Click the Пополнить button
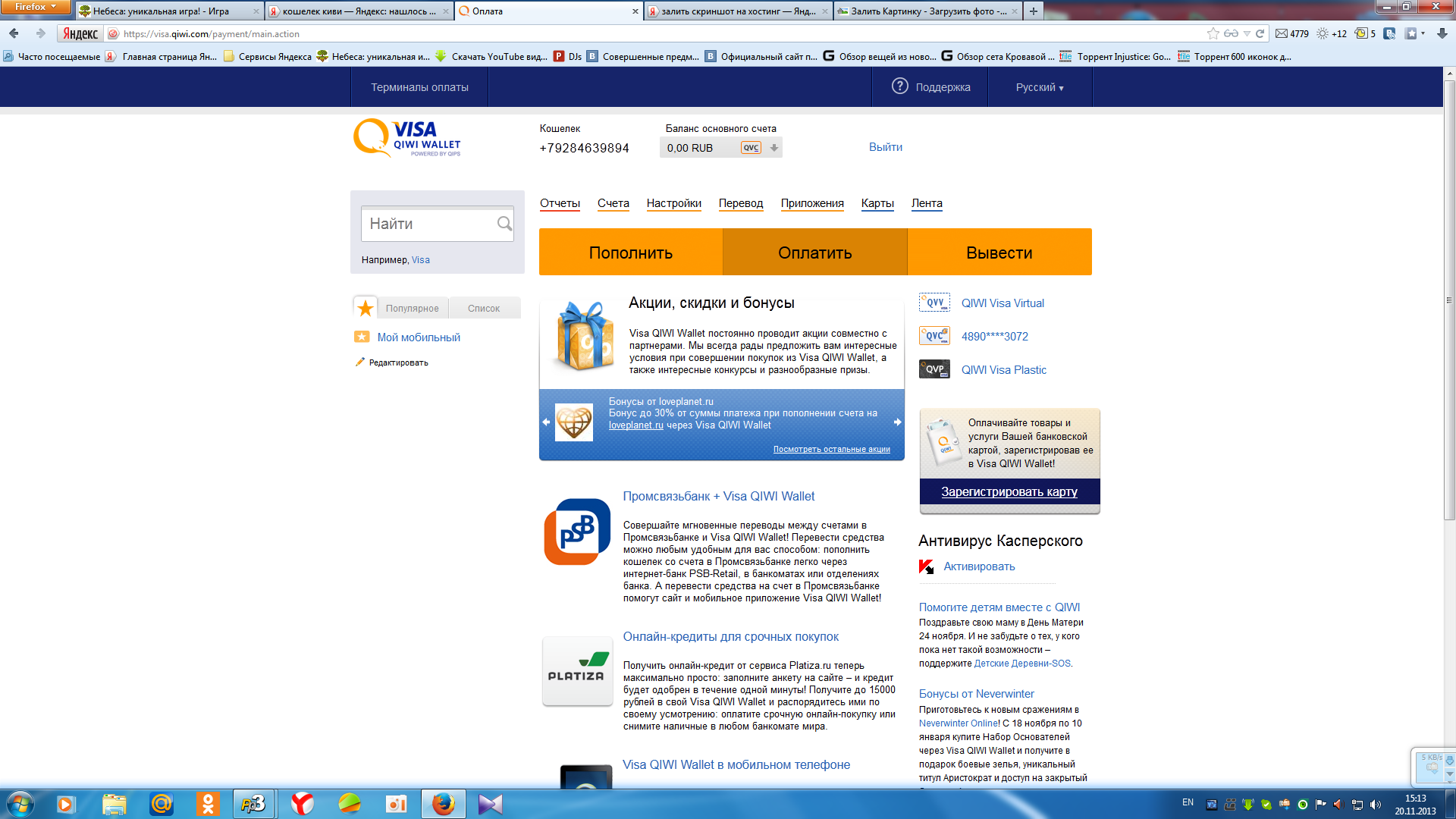The width and height of the screenshot is (1456, 819). point(631,252)
